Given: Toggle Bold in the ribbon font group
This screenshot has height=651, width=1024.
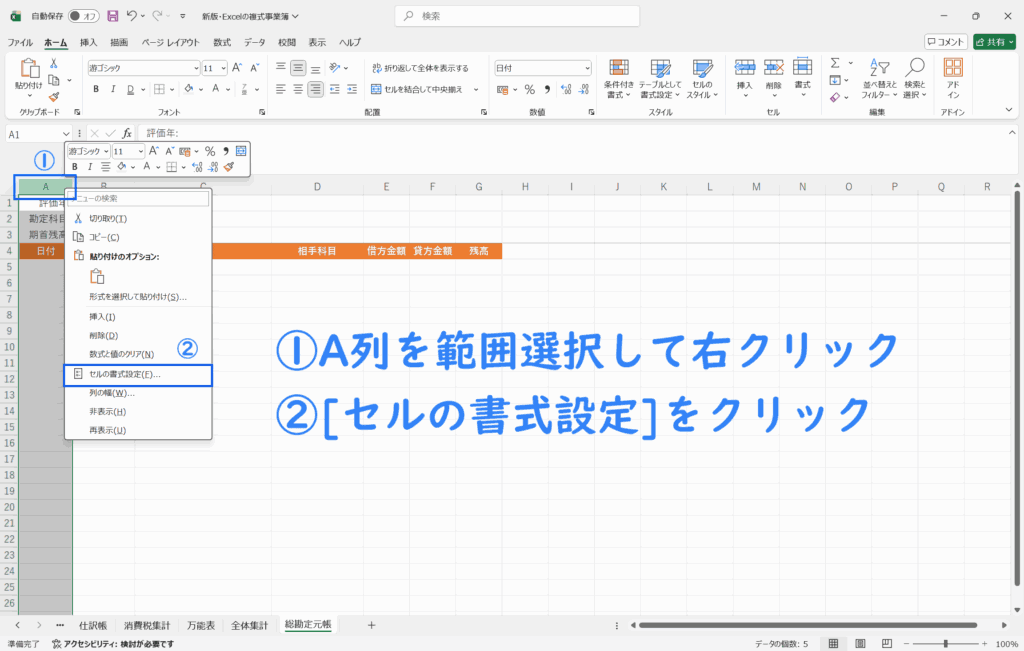Looking at the screenshot, I should click(96, 89).
